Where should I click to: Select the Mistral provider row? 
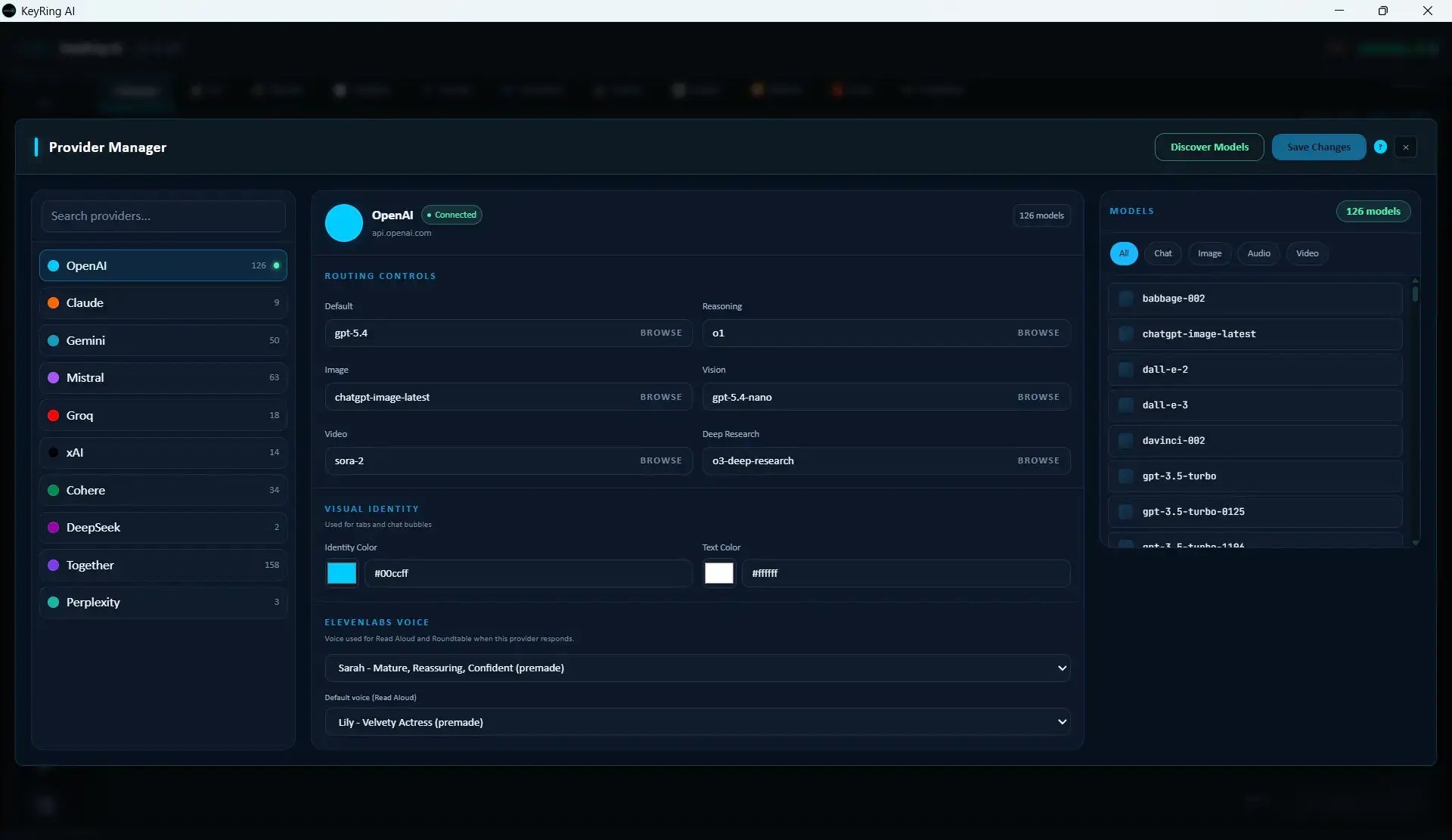pos(163,377)
